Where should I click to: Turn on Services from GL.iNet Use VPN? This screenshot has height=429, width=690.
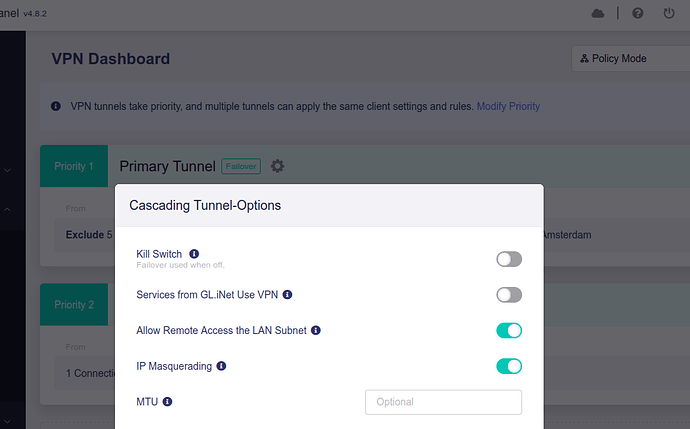click(509, 295)
